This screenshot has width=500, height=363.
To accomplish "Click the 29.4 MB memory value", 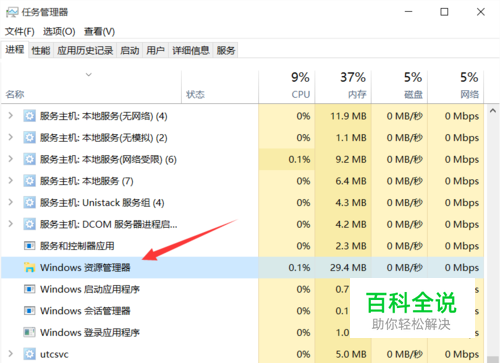I will 348,268.
